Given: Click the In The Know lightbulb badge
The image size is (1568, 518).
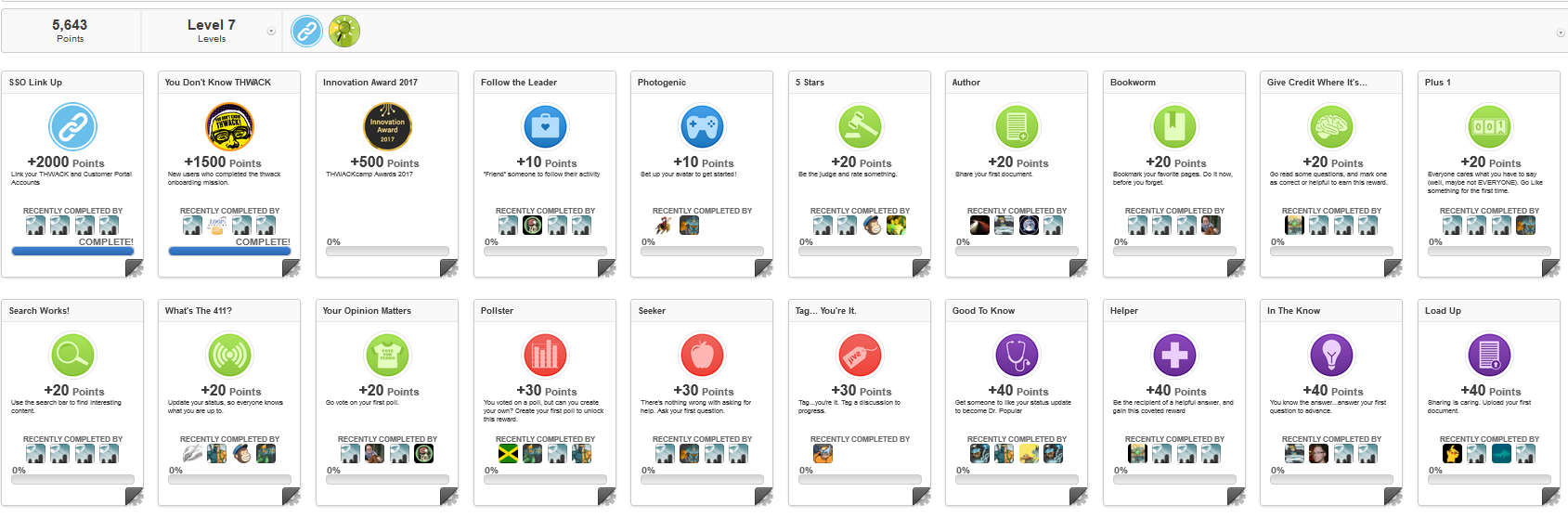Looking at the screenshot, I should pos(1331,355).
